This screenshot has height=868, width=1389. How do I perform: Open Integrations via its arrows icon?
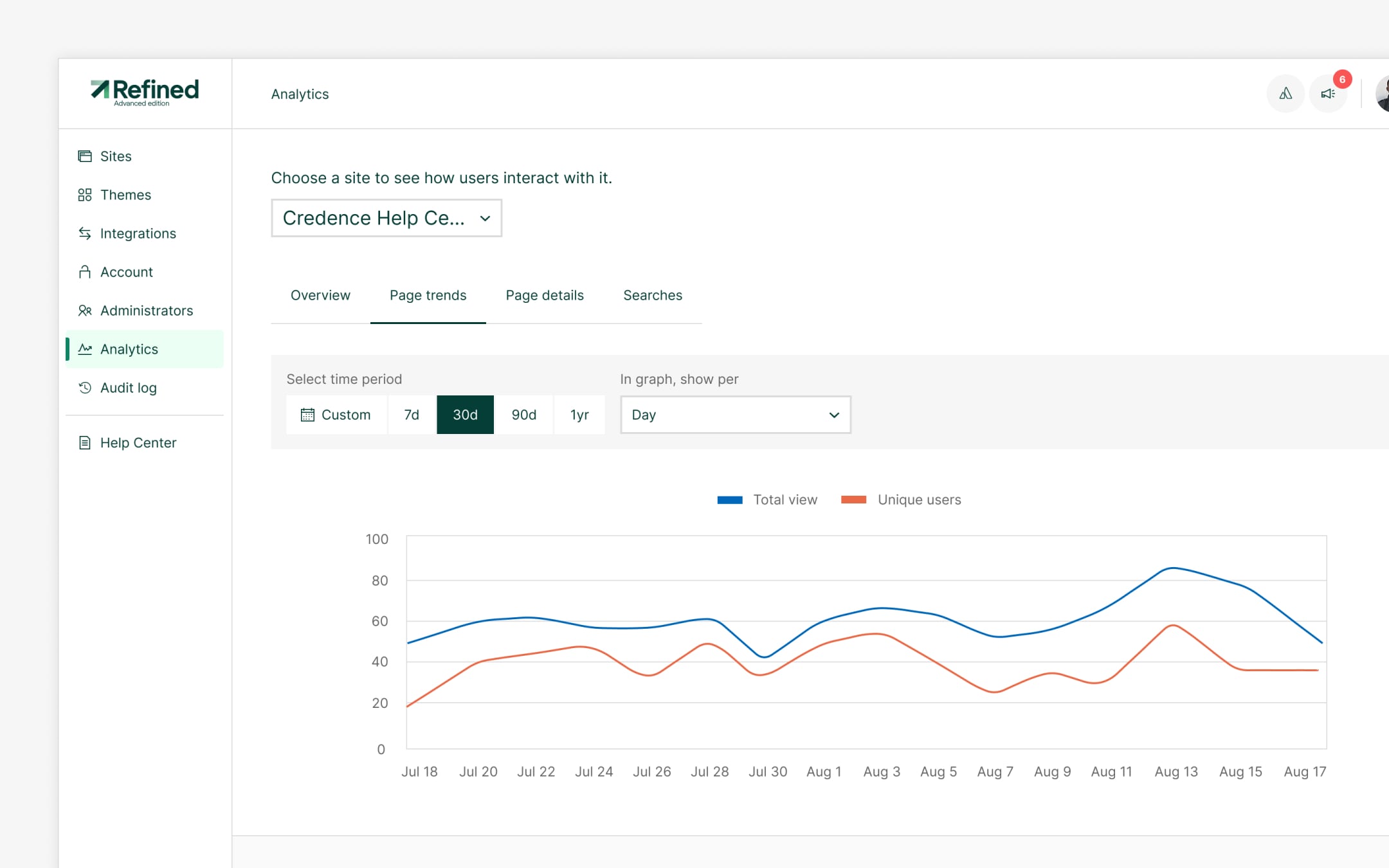pos(85,233)
